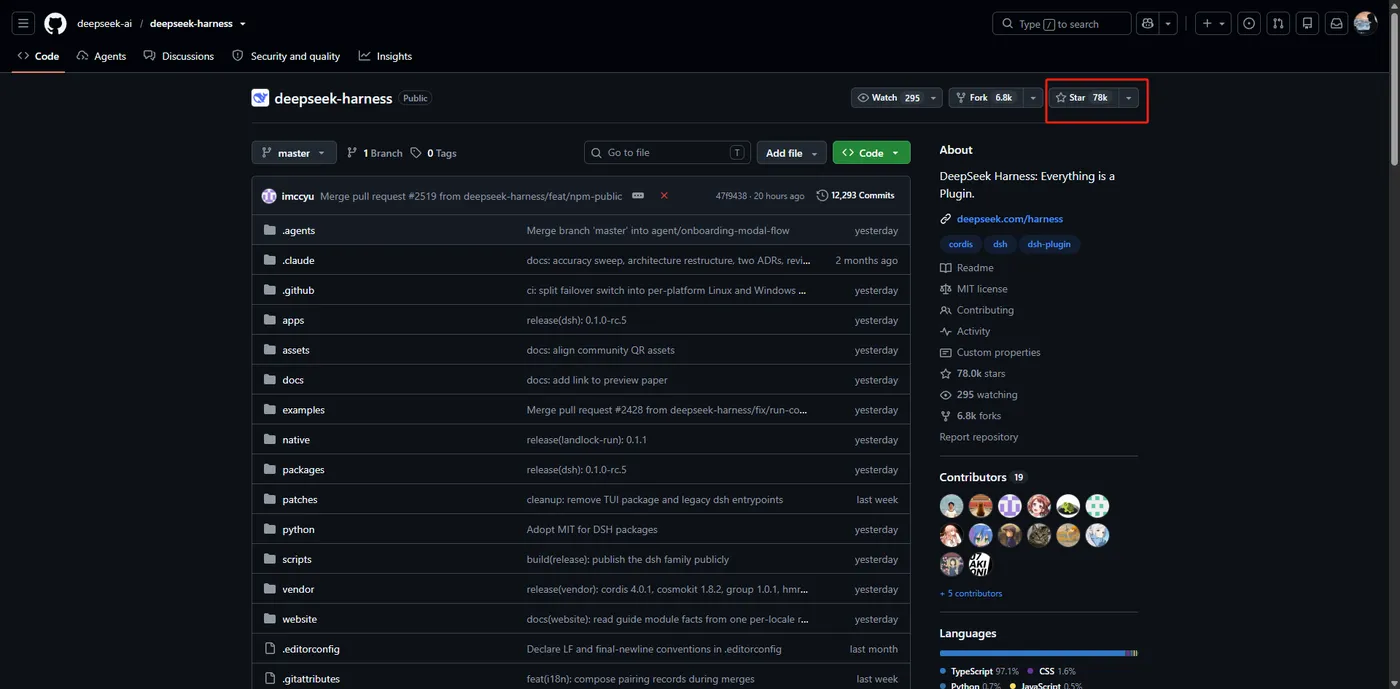1400x689 pixels.
Task: View the 0 Tags link
Action: pyautogui.click(x=433, y=153)
